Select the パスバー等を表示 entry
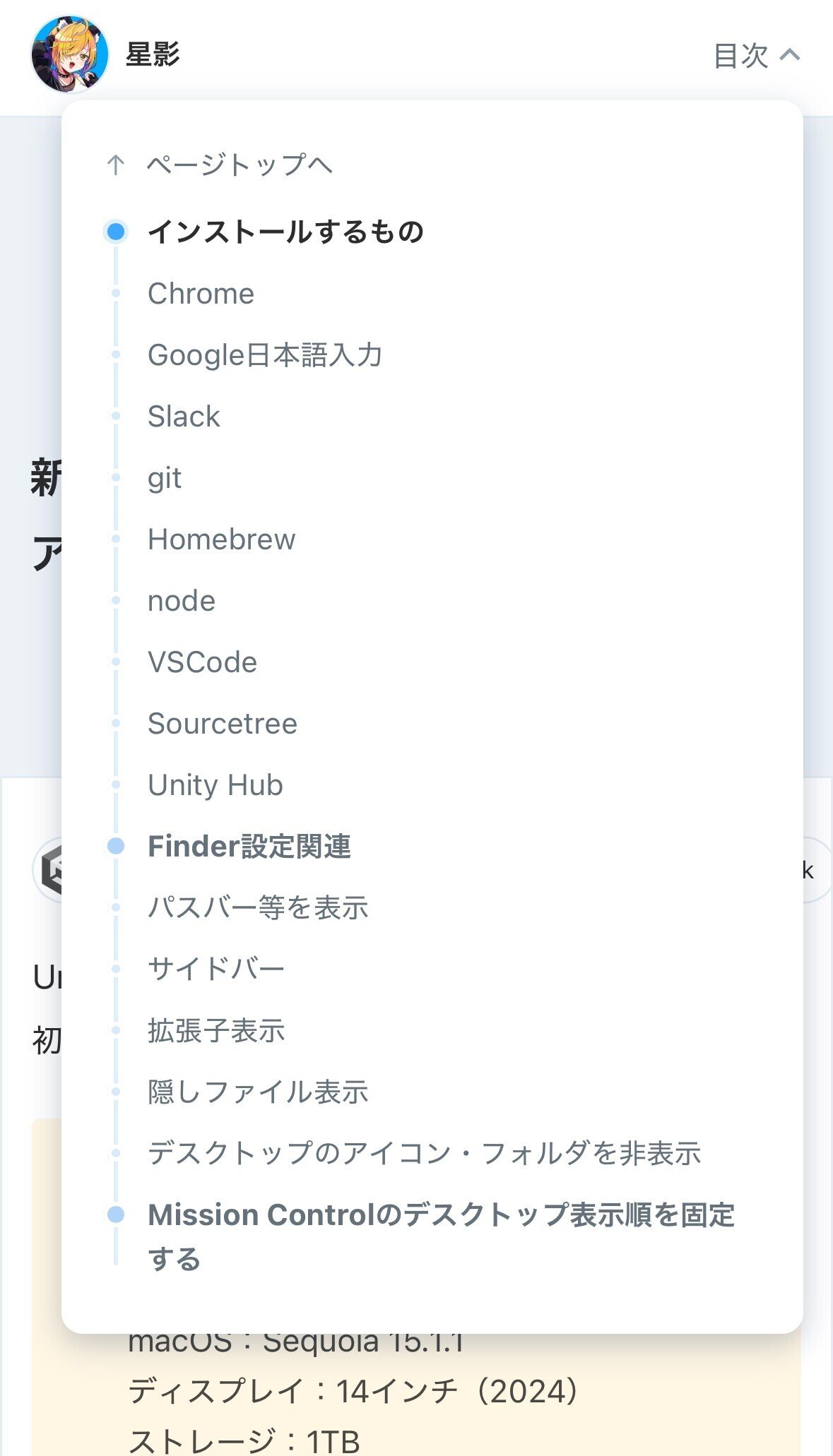Viewport: 833px width, 1456px height. tap(258, 907)
